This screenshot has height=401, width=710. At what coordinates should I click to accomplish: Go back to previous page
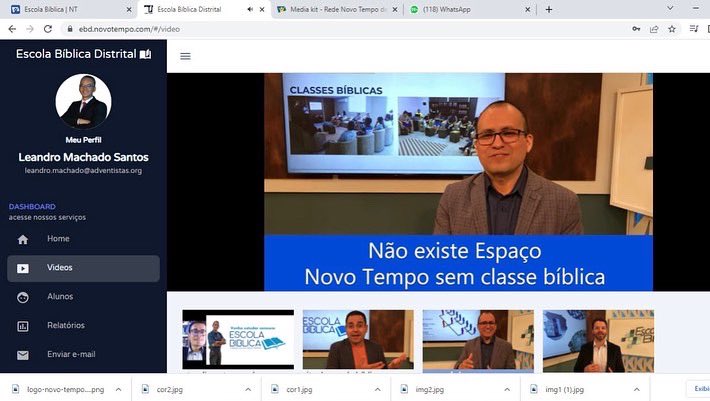pyautogui.click(x=12, y=29)
